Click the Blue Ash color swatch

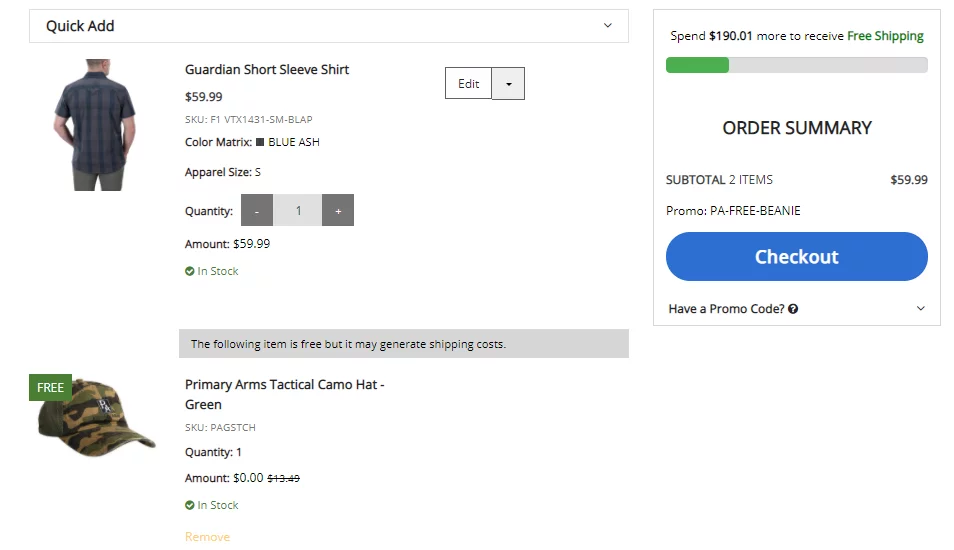coord(260,142)
